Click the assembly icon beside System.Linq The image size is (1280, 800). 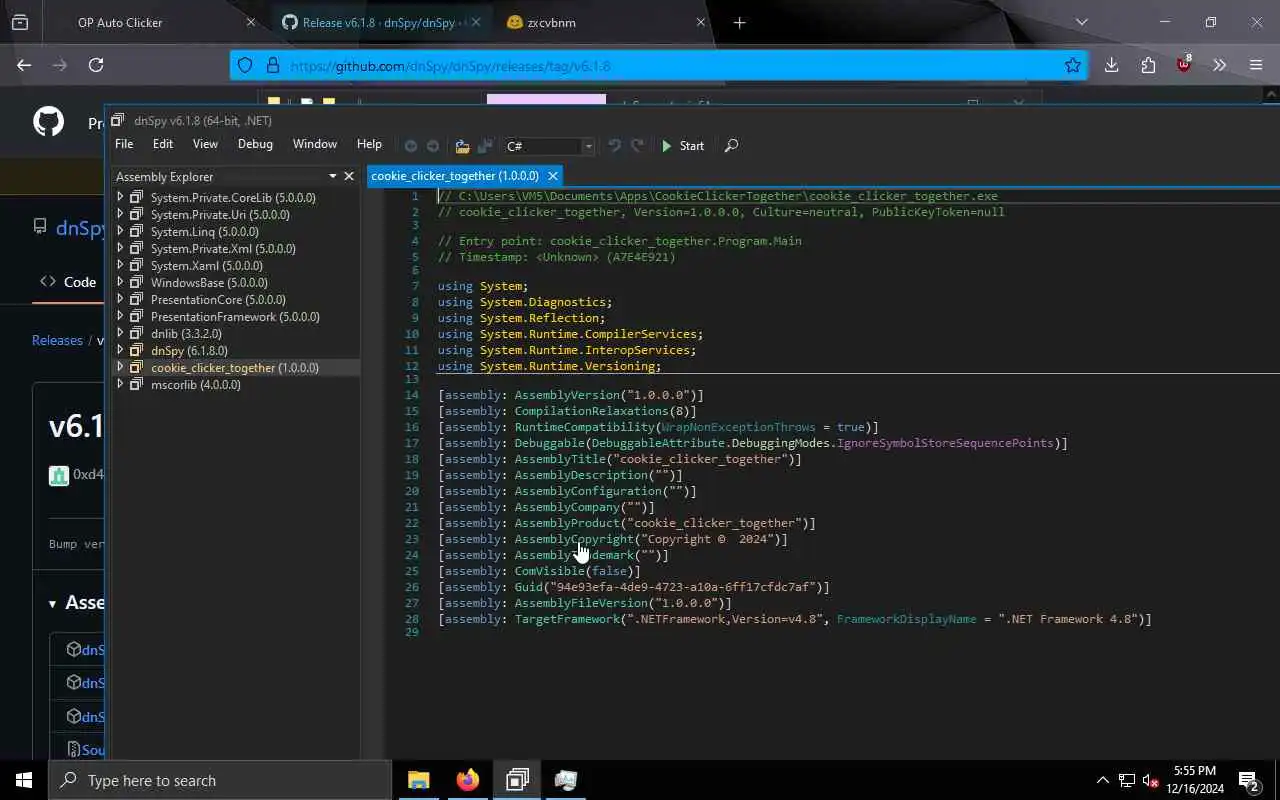tap(137, 232)
